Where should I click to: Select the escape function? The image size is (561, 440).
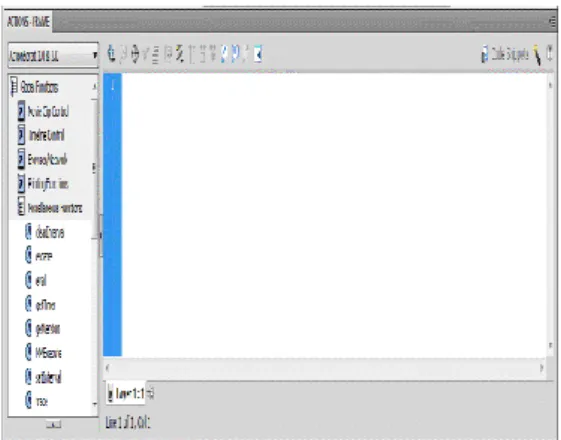39,256
